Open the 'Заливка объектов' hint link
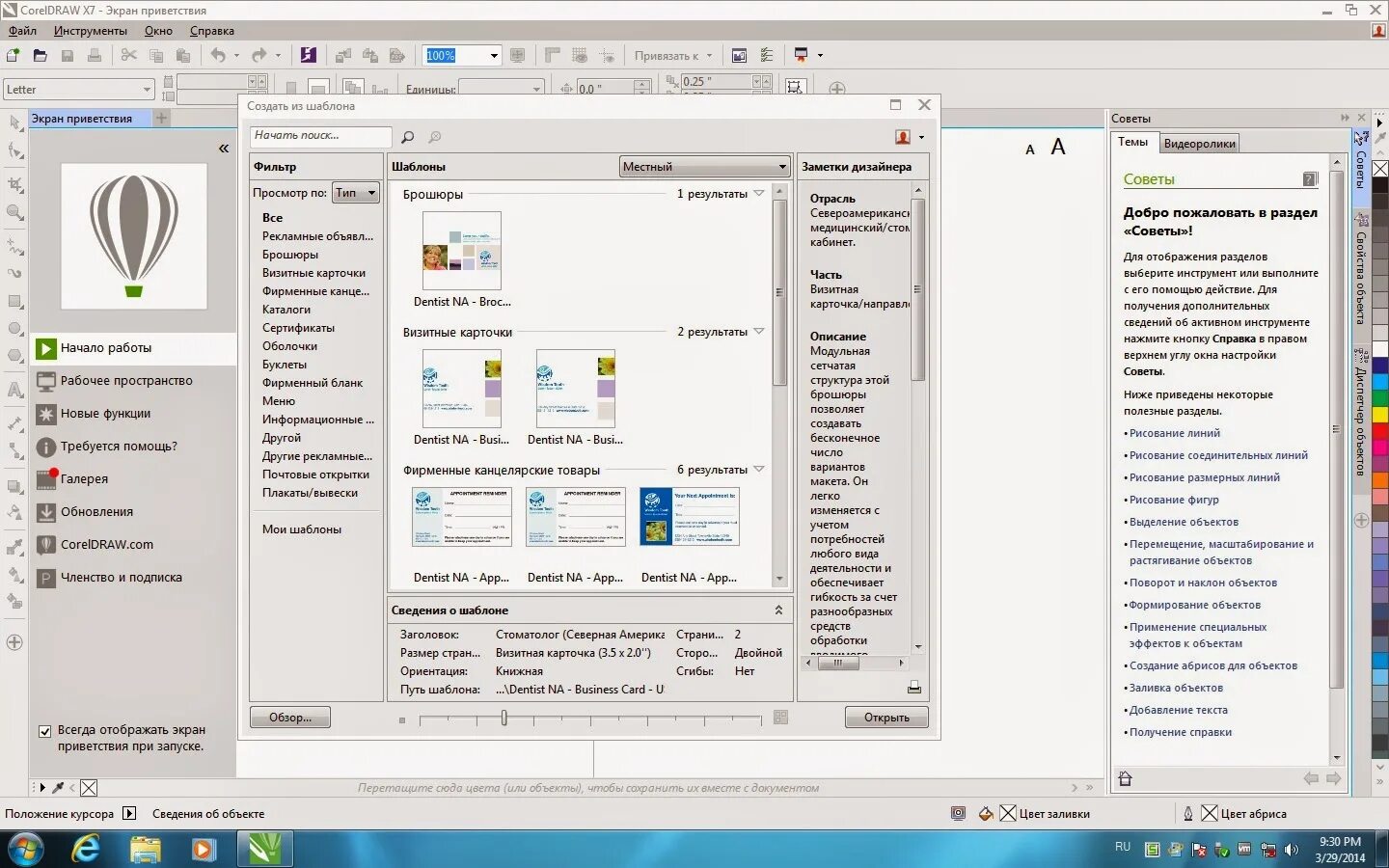 (1176, 689)
